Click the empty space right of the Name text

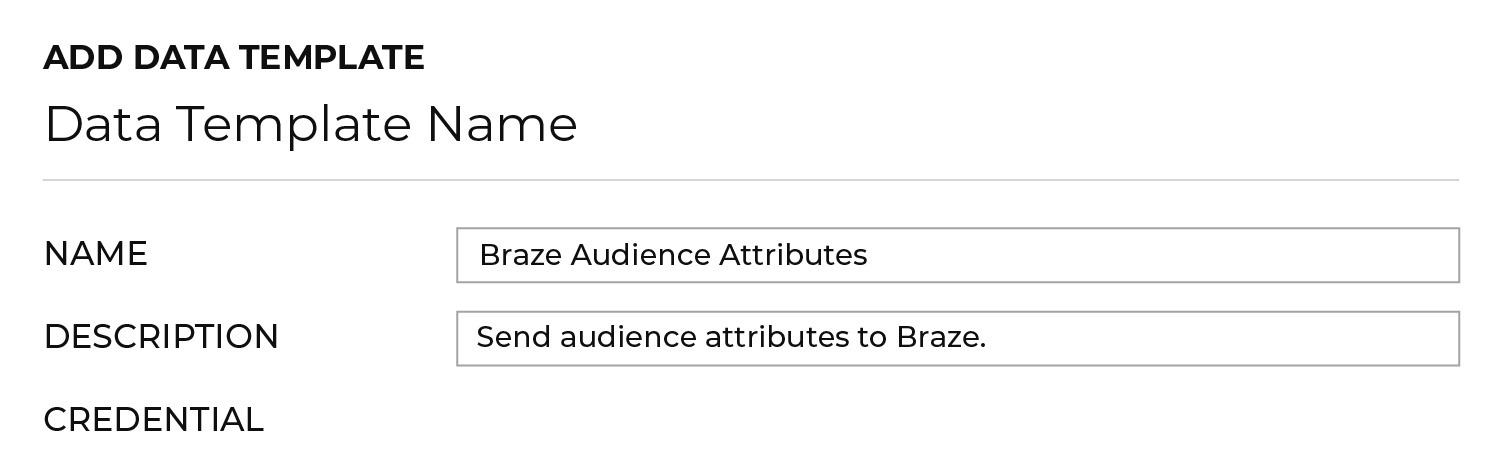(x=1160, y=256)
